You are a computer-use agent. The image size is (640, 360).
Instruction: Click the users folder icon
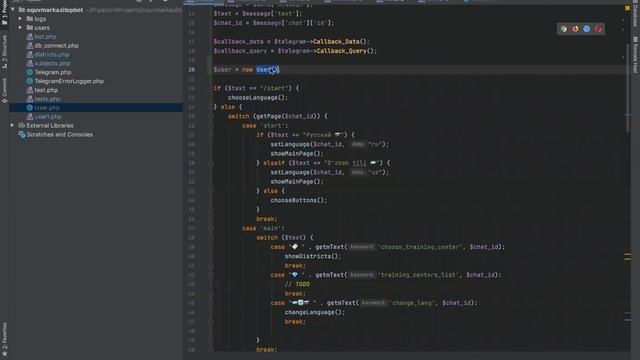click(x=29, y=28)
